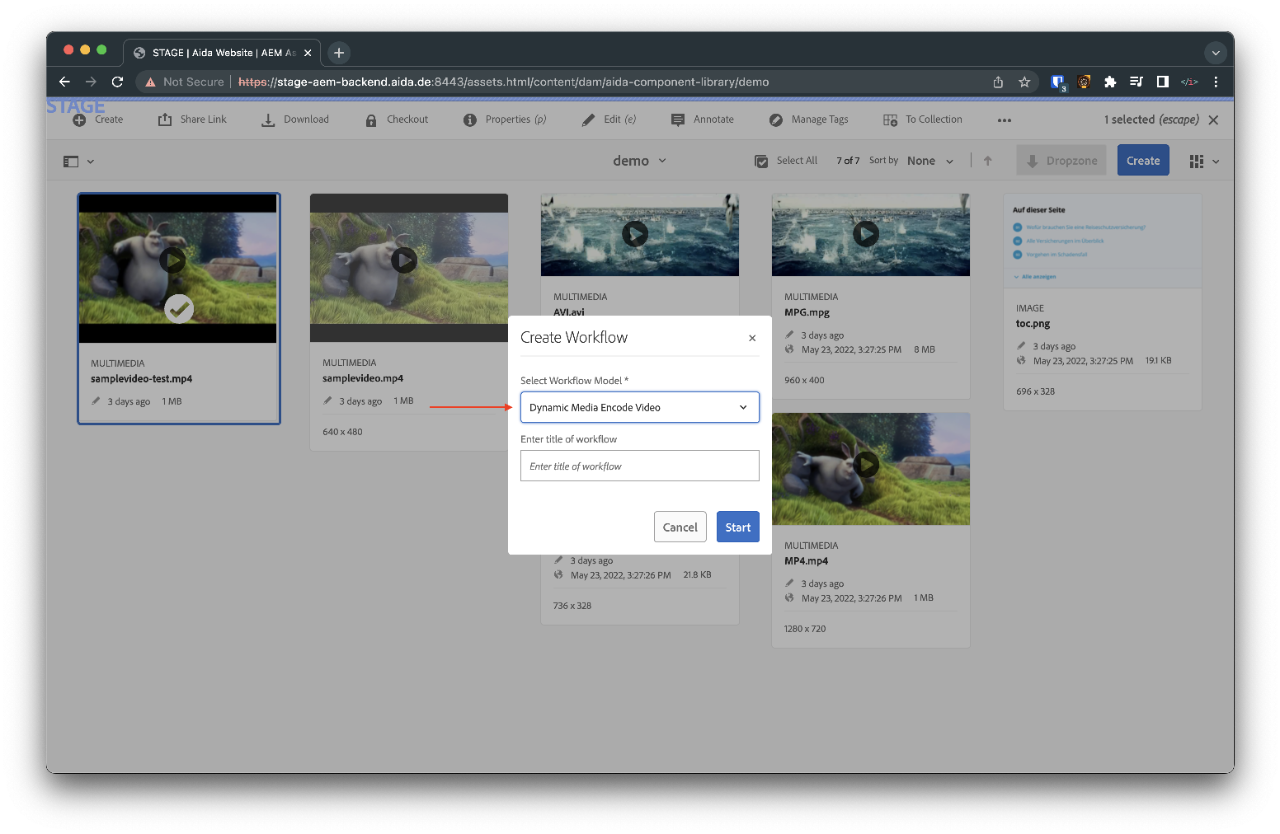The width and height of the screenshot is (1280, 834).
Task: Add selected asset To Collection
Action: (922, 119)
